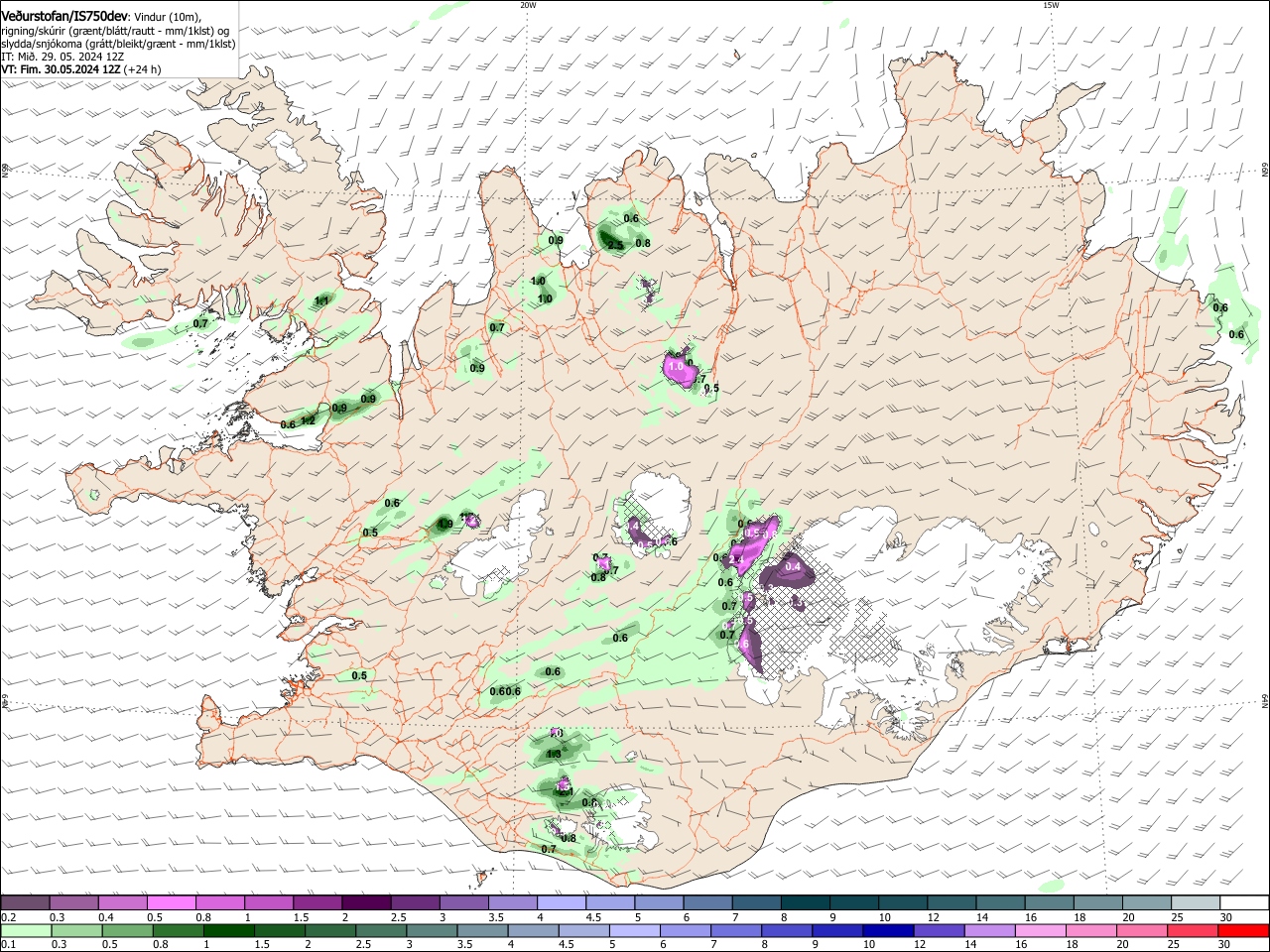Click the '0.4' snow value on Vatnajökull glacier
This screenshot has height=952, width=1270.
(793, 566)
